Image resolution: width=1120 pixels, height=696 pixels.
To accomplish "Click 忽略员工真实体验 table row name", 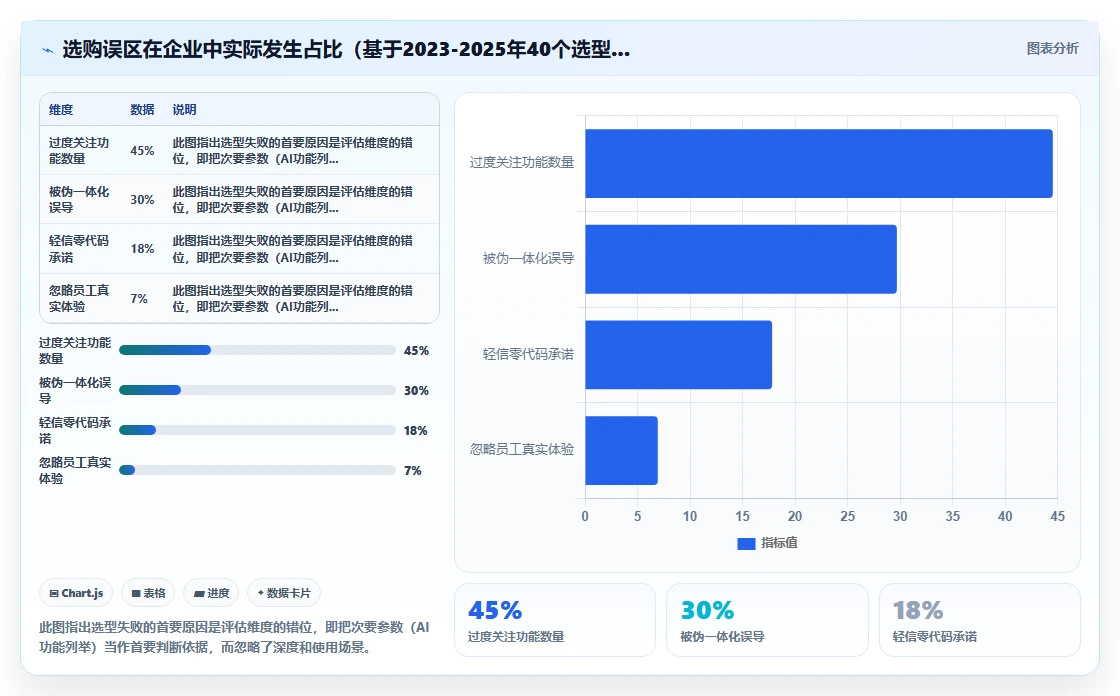I will [79, 299].
